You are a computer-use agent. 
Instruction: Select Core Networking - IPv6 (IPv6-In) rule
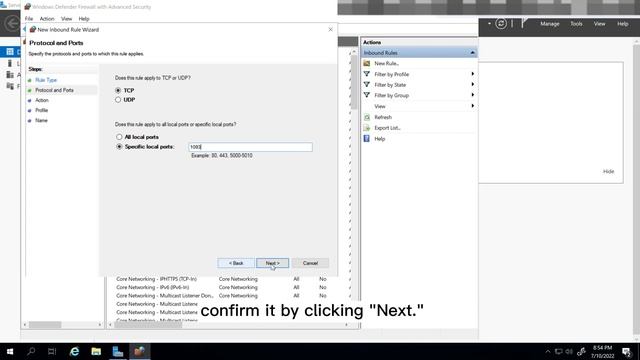153,287
